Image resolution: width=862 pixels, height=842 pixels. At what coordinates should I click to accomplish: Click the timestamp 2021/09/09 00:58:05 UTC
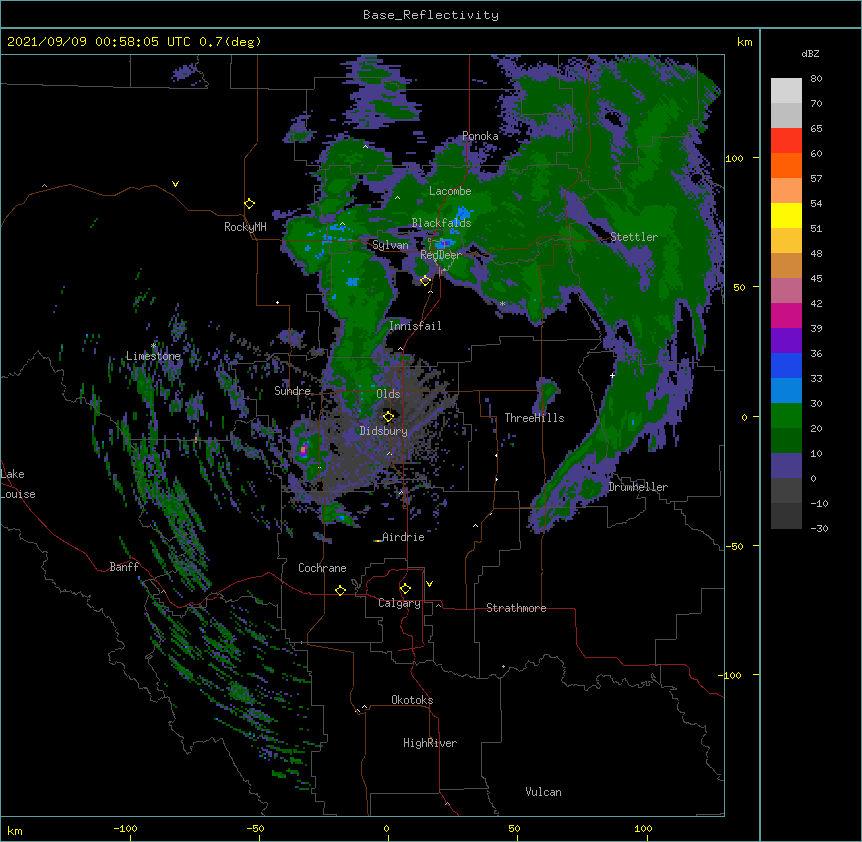99,42
